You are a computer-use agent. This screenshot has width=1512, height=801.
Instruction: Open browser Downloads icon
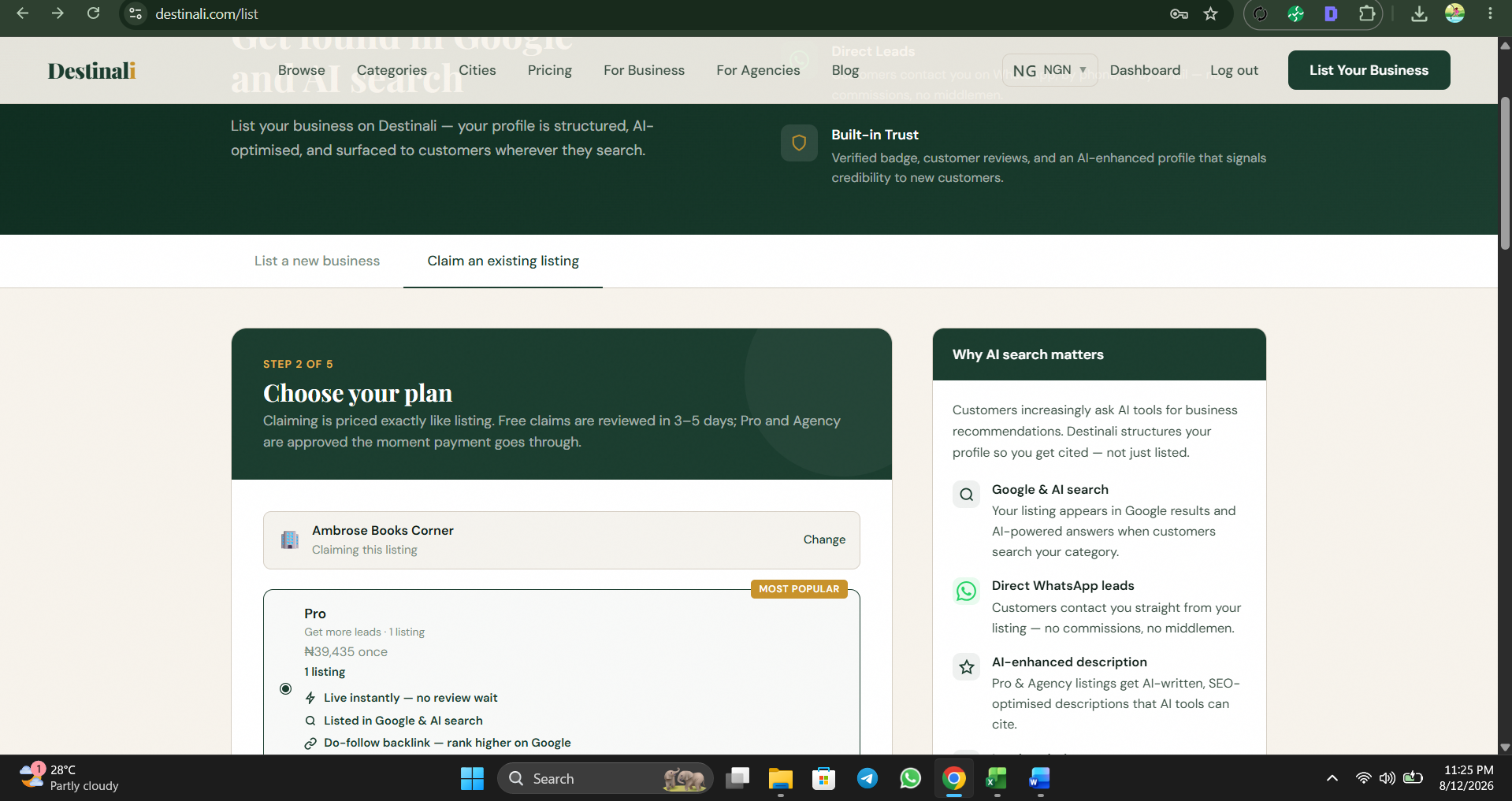click(1419, 13)
